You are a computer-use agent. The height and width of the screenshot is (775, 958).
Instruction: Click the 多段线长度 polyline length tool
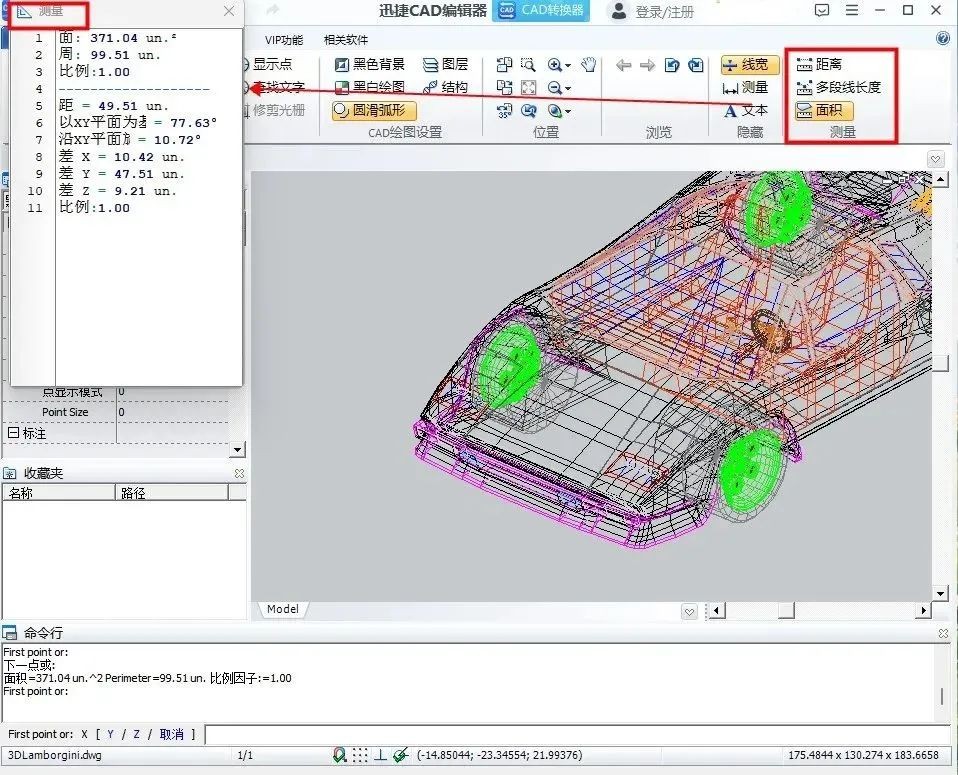tap(838, 87)
